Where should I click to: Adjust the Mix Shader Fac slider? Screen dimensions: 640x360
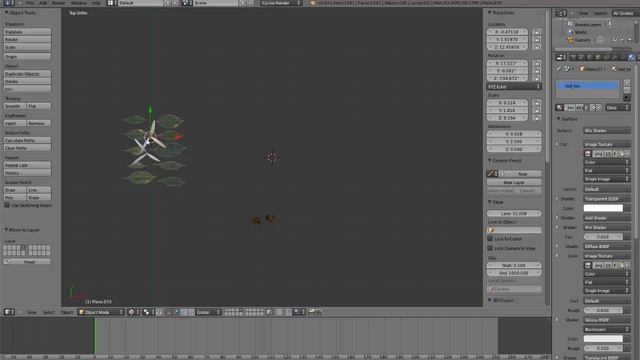coord(603,237)
